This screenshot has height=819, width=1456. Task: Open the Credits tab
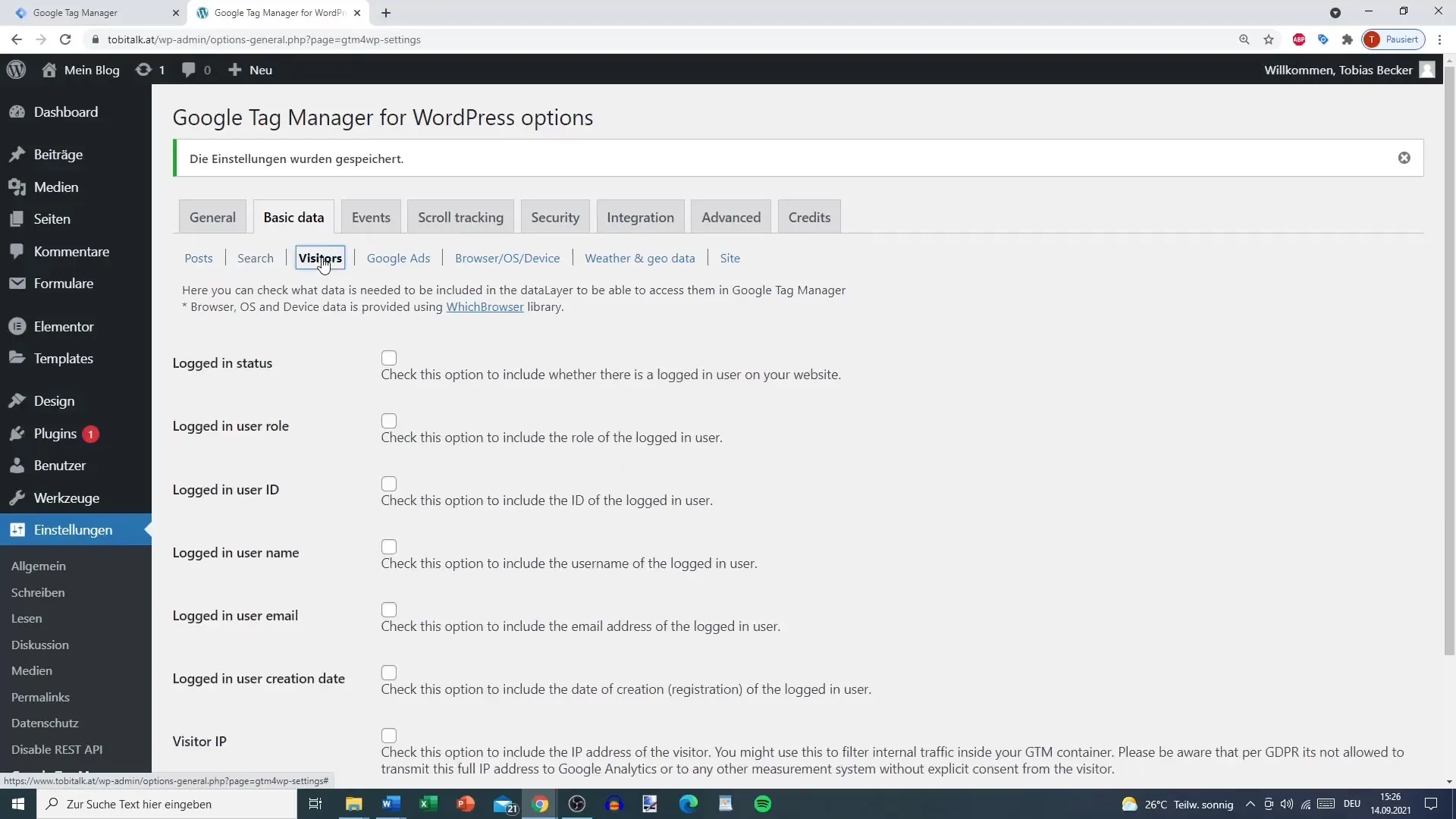(809, 217)
